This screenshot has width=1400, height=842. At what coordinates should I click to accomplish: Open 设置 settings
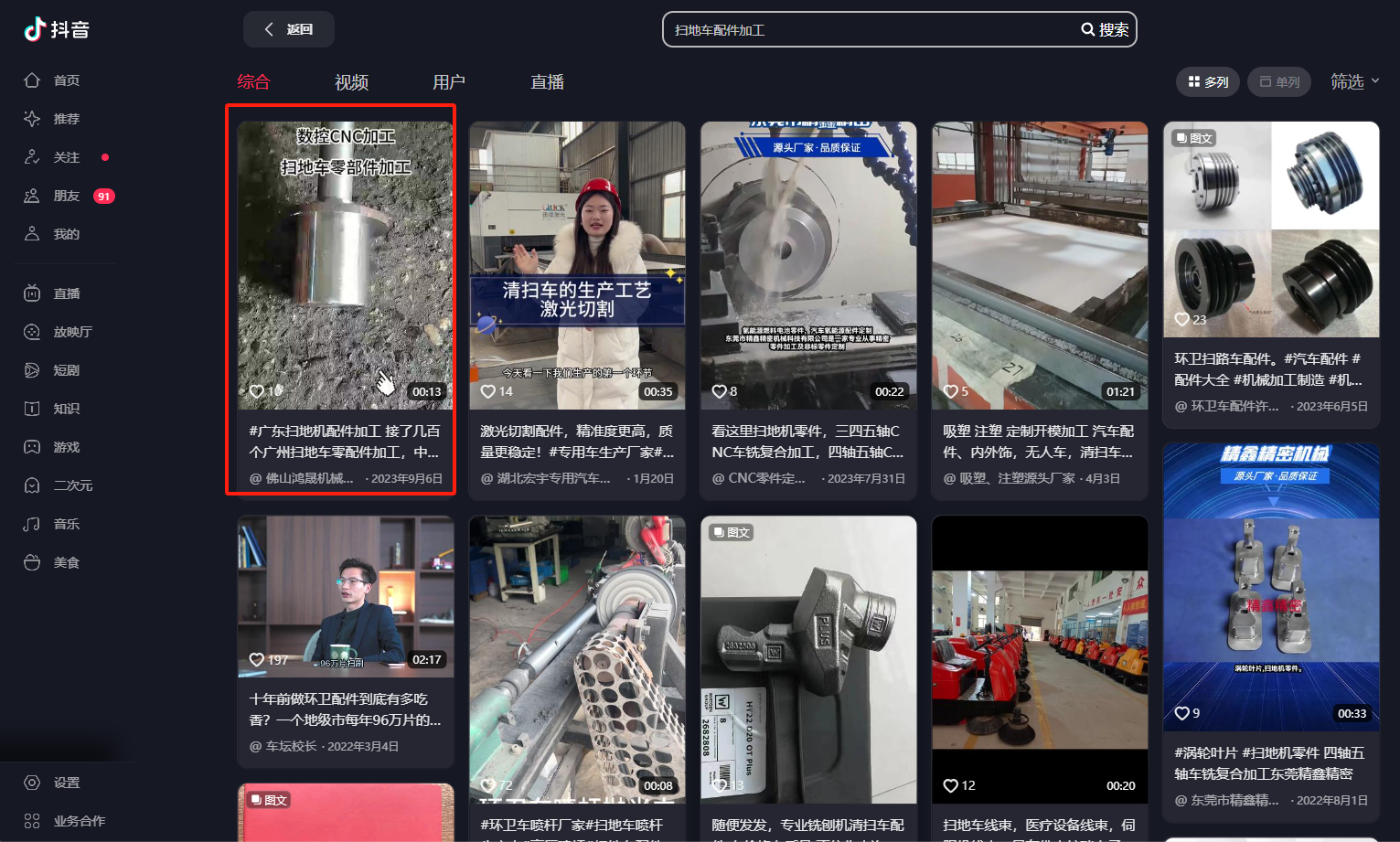65,783
